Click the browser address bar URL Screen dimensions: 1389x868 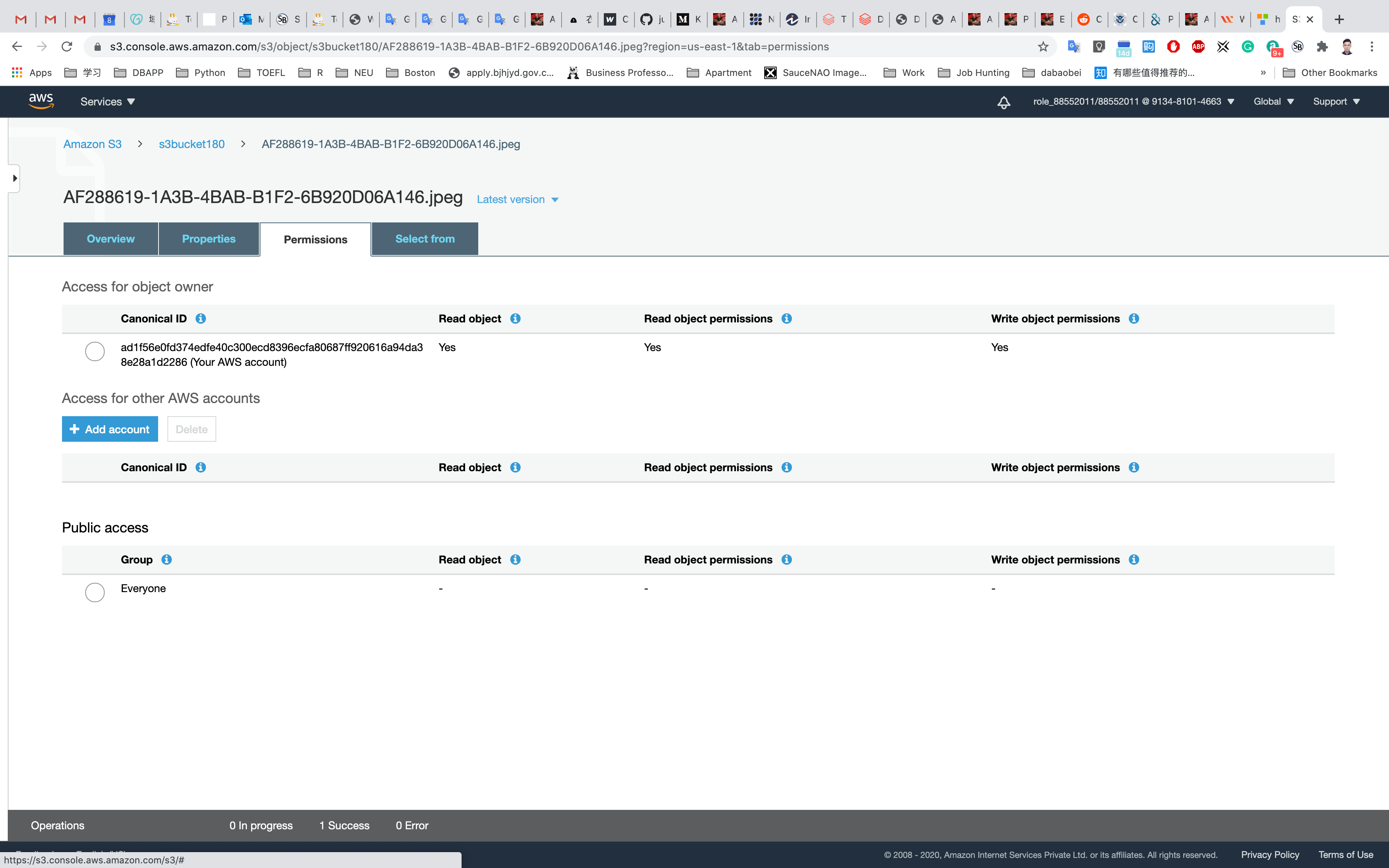coord(468,47)
